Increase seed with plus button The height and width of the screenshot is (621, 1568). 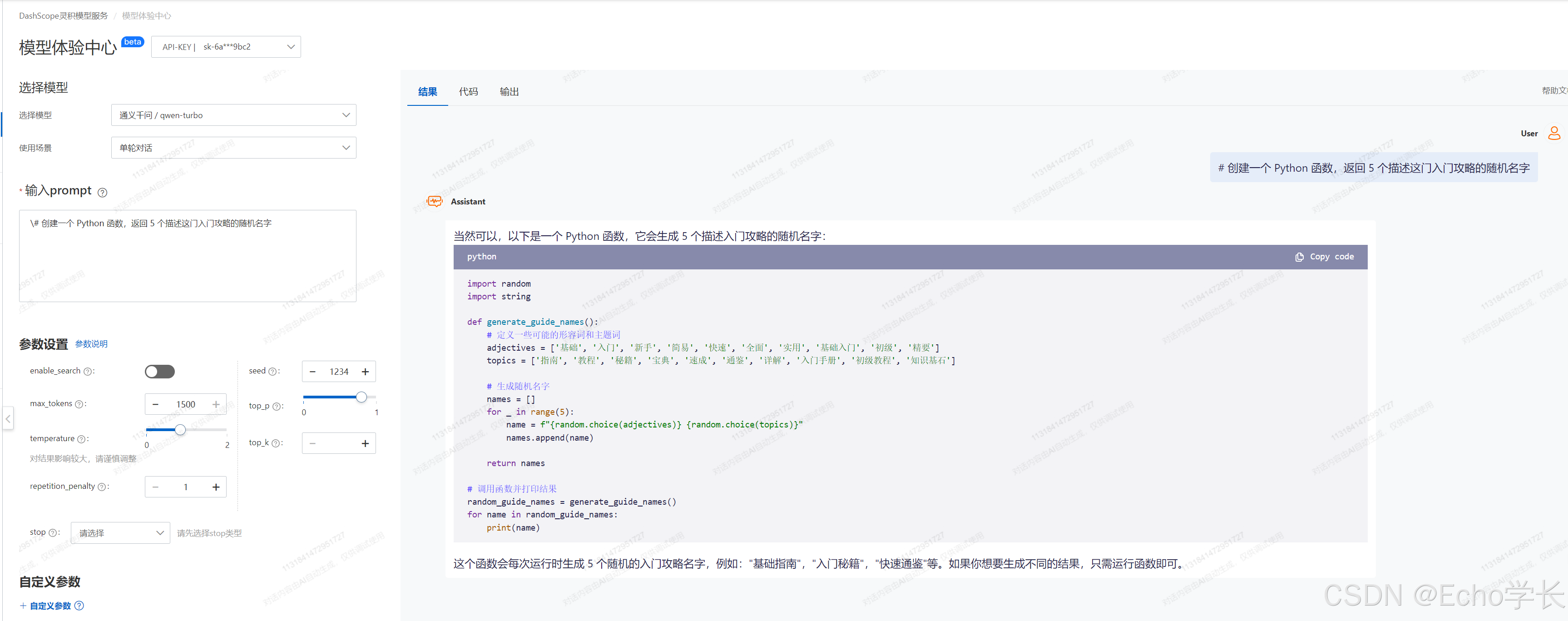coord(365,372)
